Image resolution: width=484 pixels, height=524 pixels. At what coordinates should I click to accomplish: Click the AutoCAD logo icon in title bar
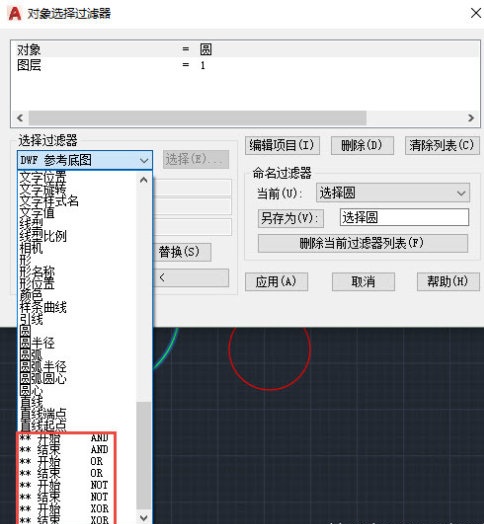click(x=14, y=13)
